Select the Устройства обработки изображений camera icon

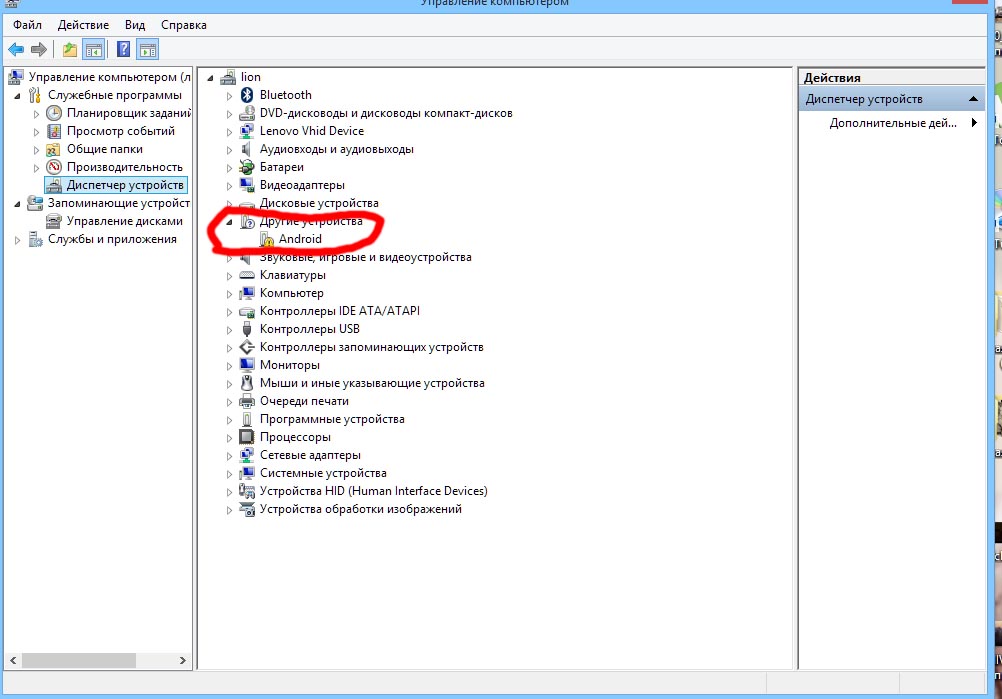coord(247,509)
